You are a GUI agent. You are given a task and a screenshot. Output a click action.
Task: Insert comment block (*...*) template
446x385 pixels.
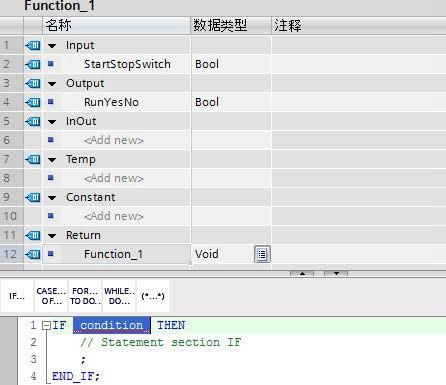tap(153, 296)
